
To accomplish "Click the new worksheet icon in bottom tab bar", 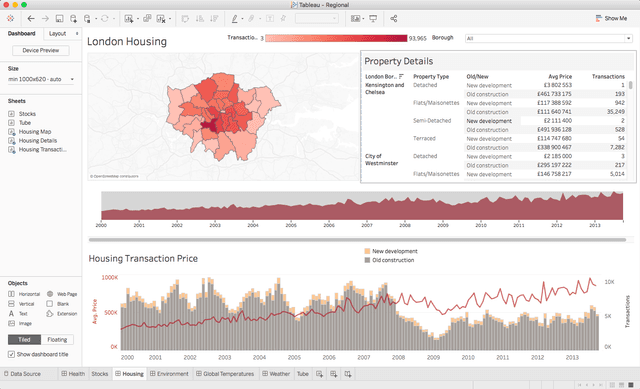I will pos(319,374).
